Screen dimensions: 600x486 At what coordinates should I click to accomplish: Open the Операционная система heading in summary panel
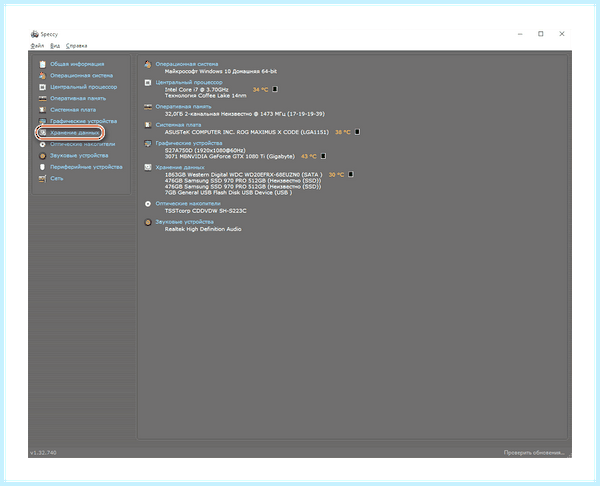pos(187,64)
